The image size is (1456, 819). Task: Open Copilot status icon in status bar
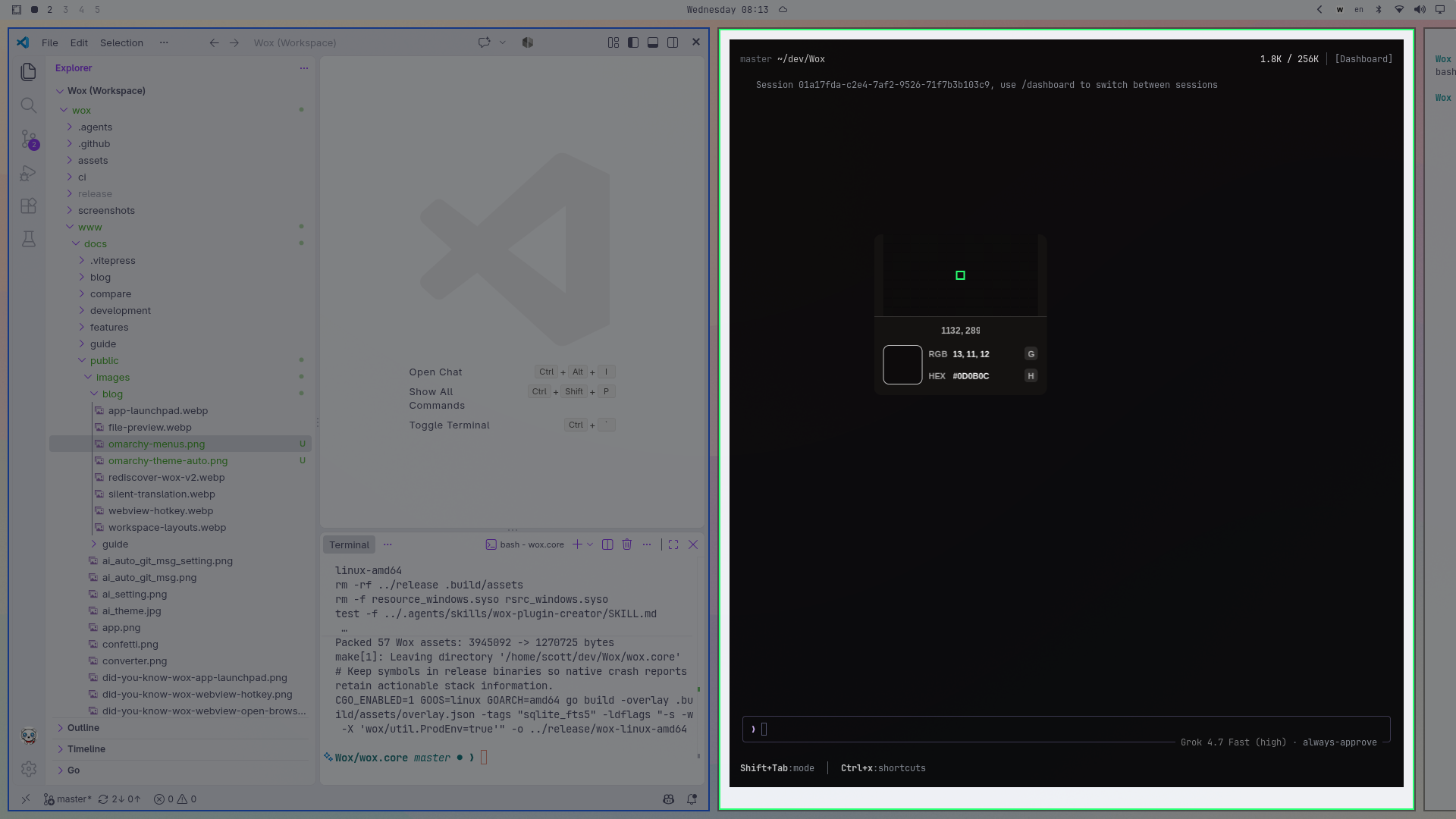[x=668, y=799]
